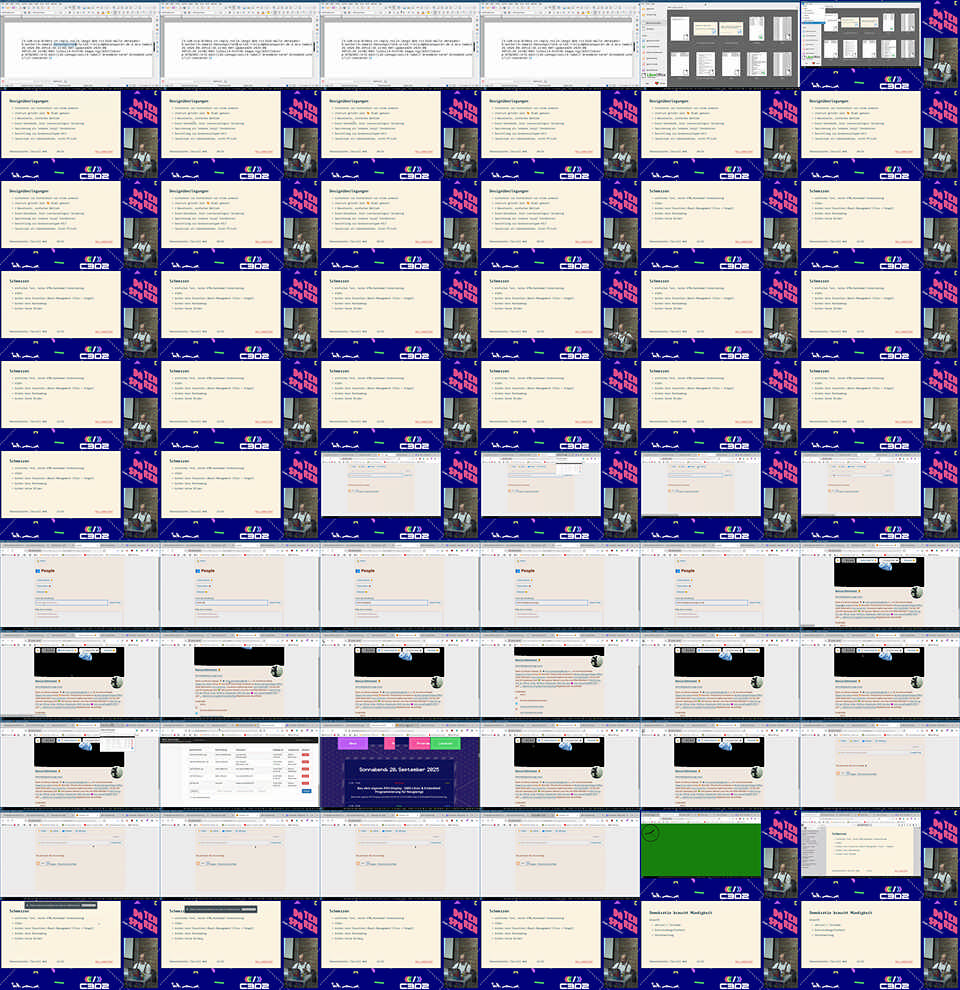Click the analog clock on the green screen
The width and height of the screenshot is (960, 990).
tap(652, 833)
